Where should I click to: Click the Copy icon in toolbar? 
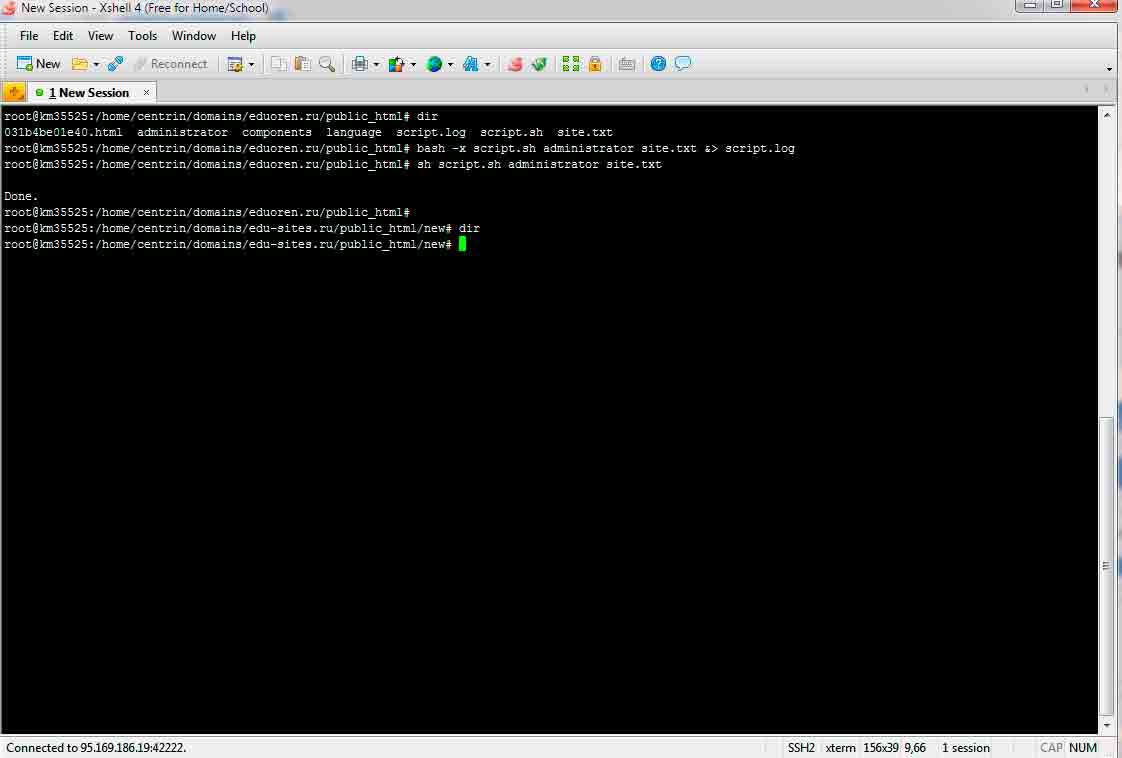(x=278, y=64)
